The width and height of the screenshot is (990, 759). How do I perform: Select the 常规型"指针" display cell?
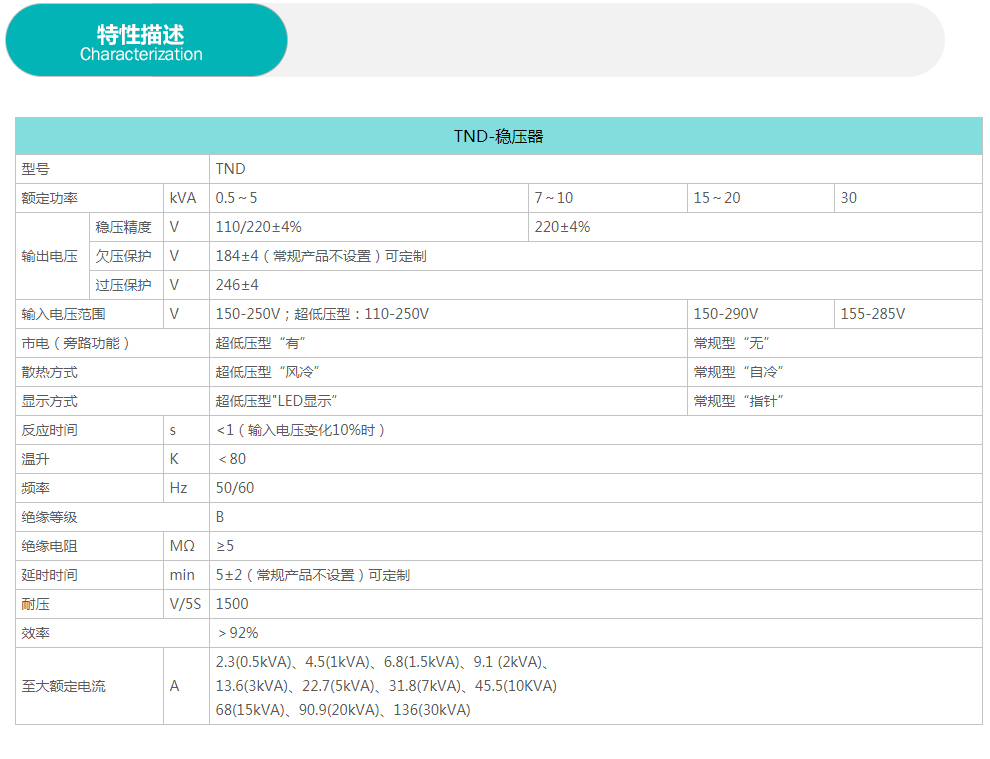coord(738,401)
